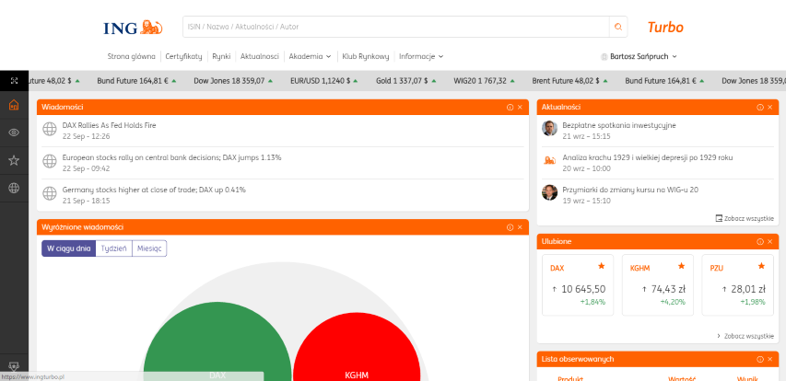Open the Zobacz wszystkie link under Aktualności

coord(744,219)
